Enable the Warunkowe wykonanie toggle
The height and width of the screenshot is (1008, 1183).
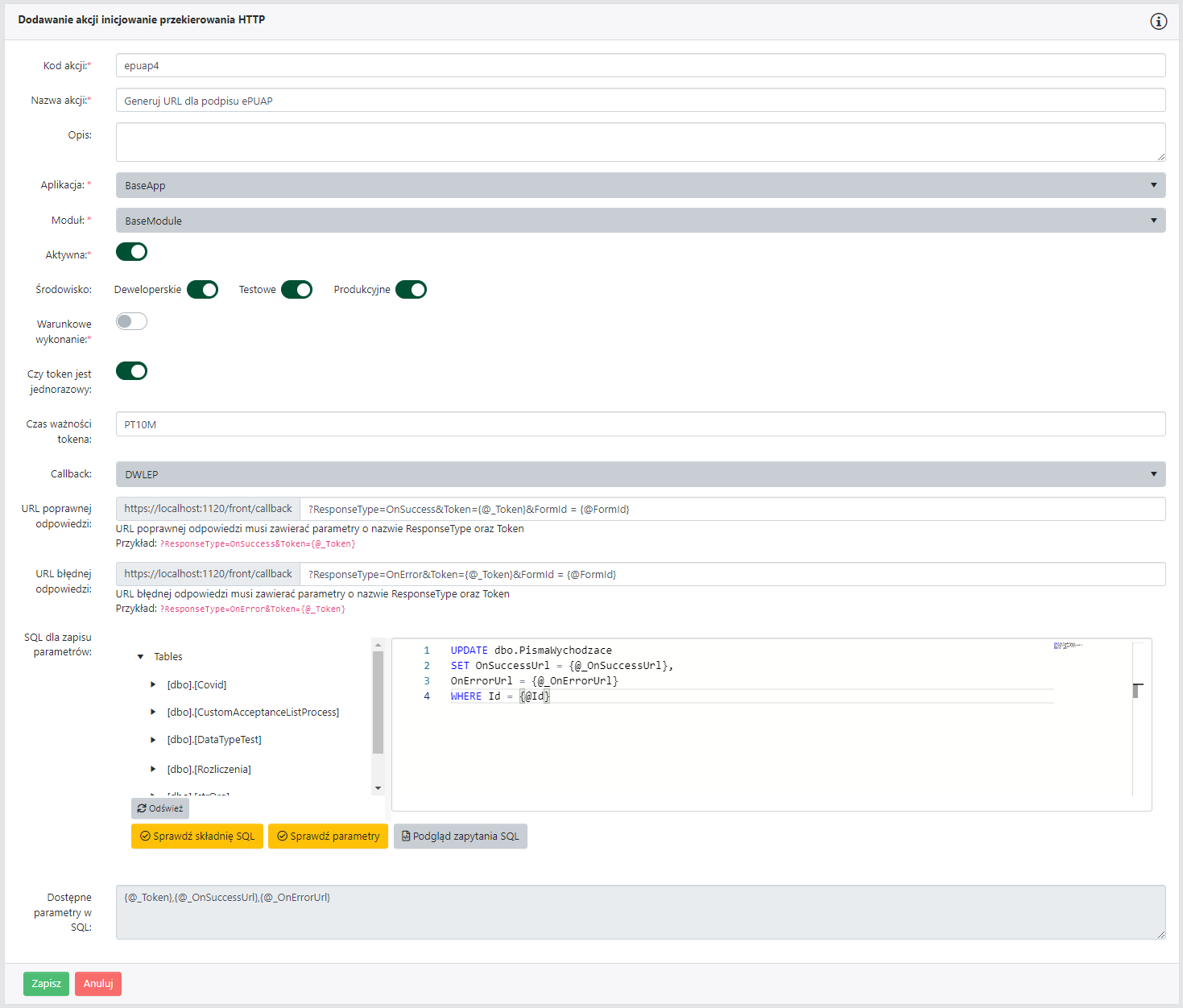pos(132,322)
